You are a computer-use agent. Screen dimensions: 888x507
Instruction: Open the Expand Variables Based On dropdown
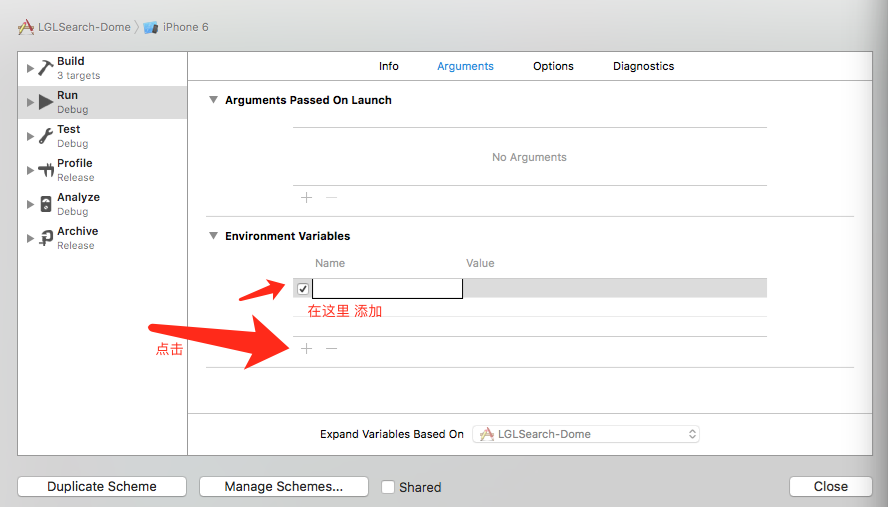tap(586, 434)
